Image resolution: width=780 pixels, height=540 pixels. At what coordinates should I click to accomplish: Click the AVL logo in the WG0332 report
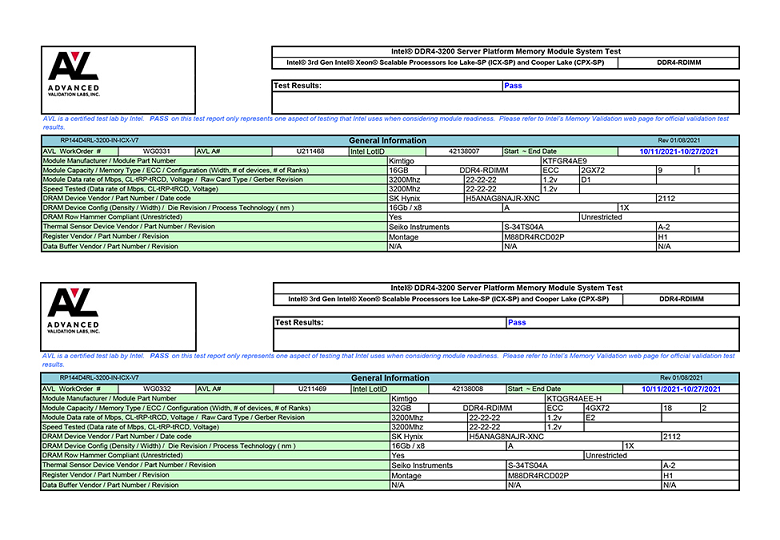click(73, 311)
